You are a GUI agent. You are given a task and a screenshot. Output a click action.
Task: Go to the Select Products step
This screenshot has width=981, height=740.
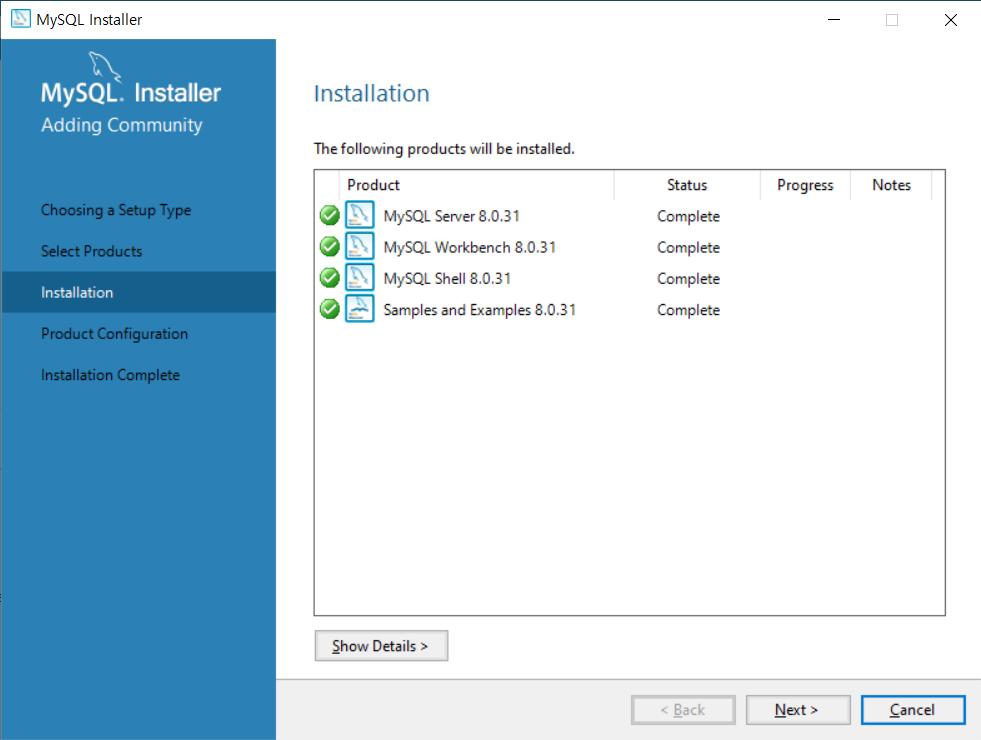coord(91,251)
